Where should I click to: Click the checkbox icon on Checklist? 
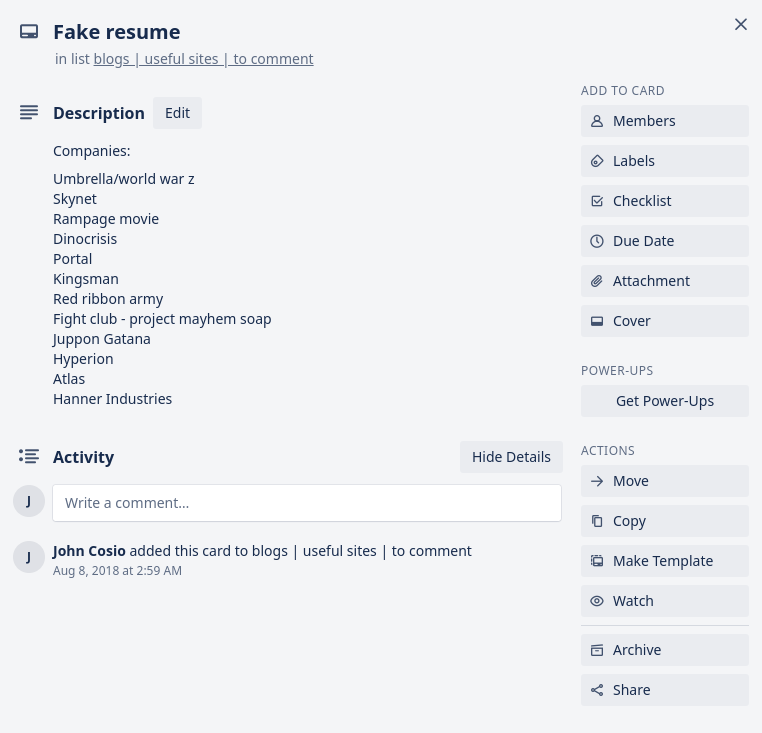[x=597, y=201]
